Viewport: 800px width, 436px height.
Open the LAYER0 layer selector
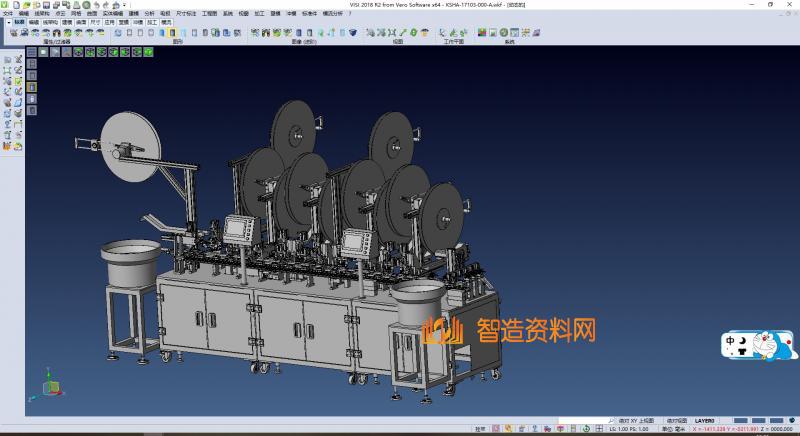pos(705,420)
